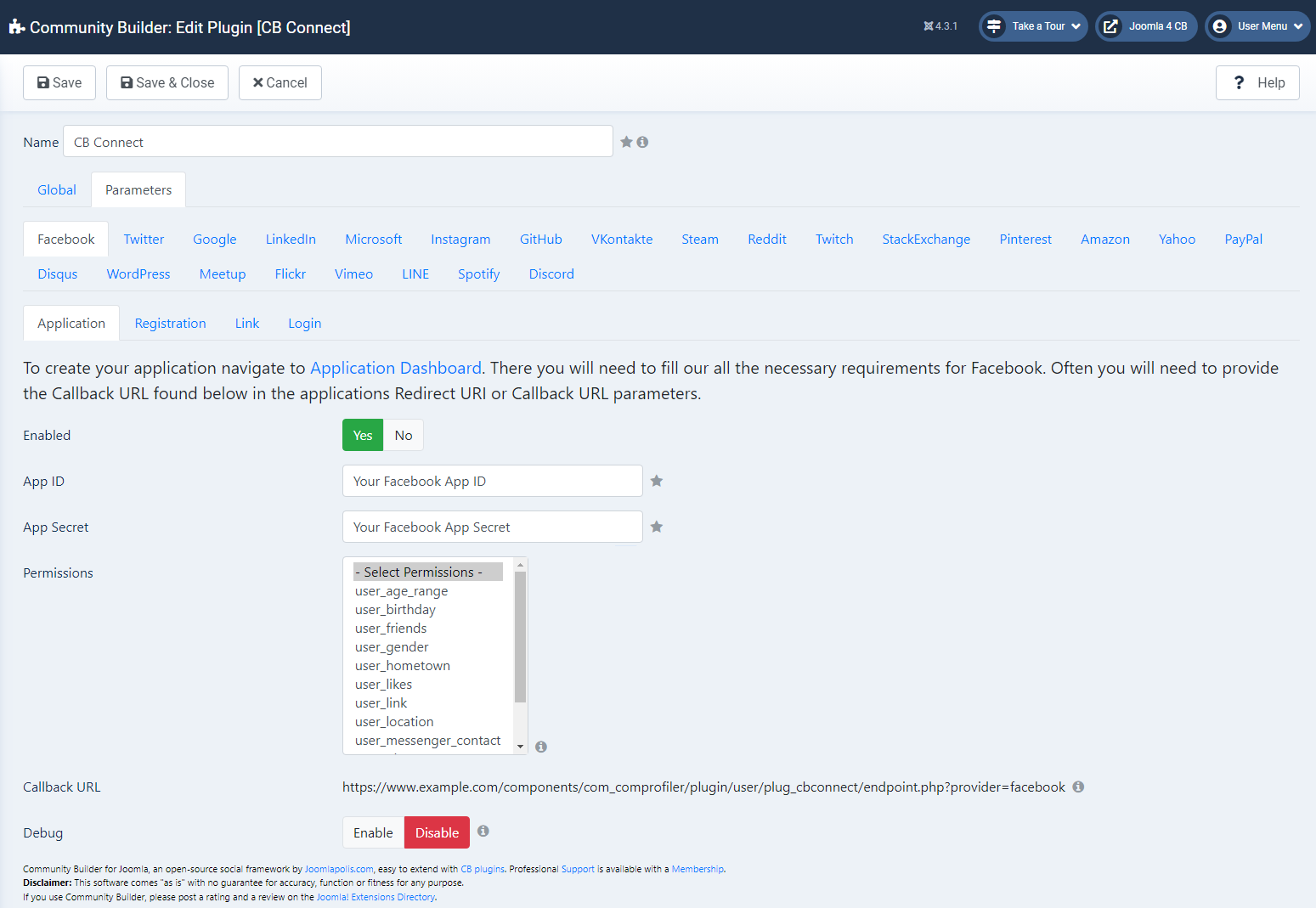Click the Joomla 4 CB external link icon

[x=1110, y=26]
